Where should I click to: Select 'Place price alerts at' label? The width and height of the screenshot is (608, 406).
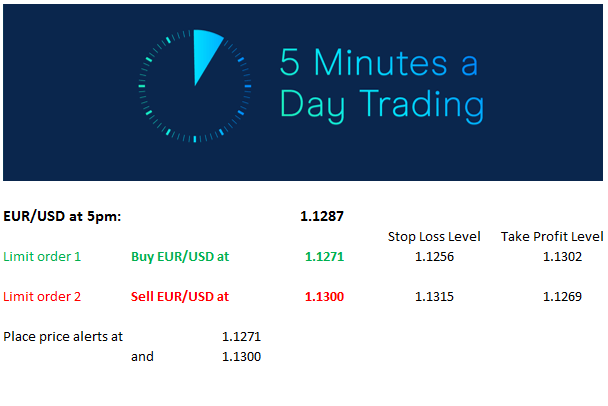pos(63,337)
